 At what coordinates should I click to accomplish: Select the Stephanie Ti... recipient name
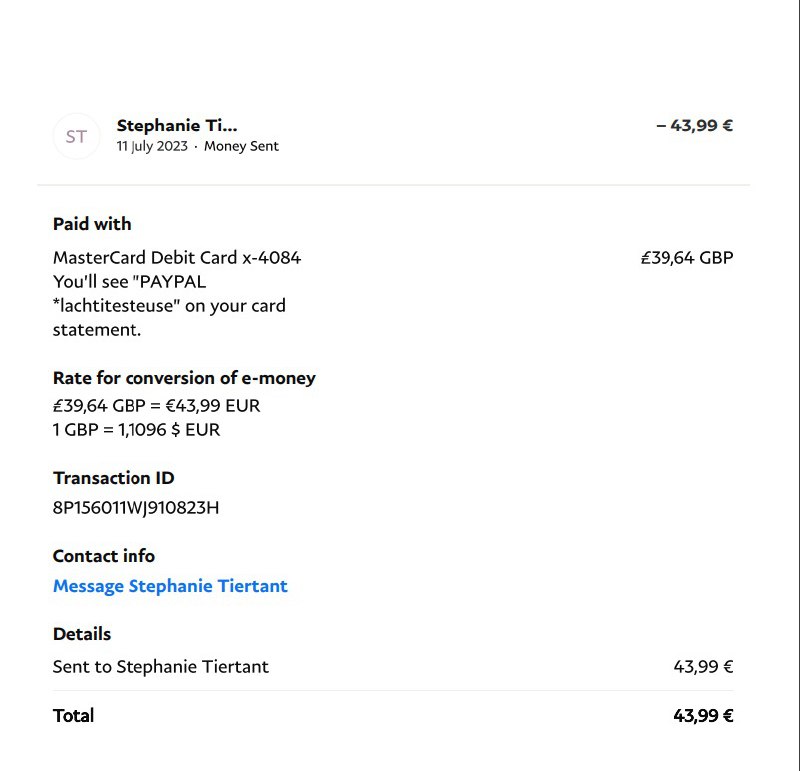coord(177,125)
